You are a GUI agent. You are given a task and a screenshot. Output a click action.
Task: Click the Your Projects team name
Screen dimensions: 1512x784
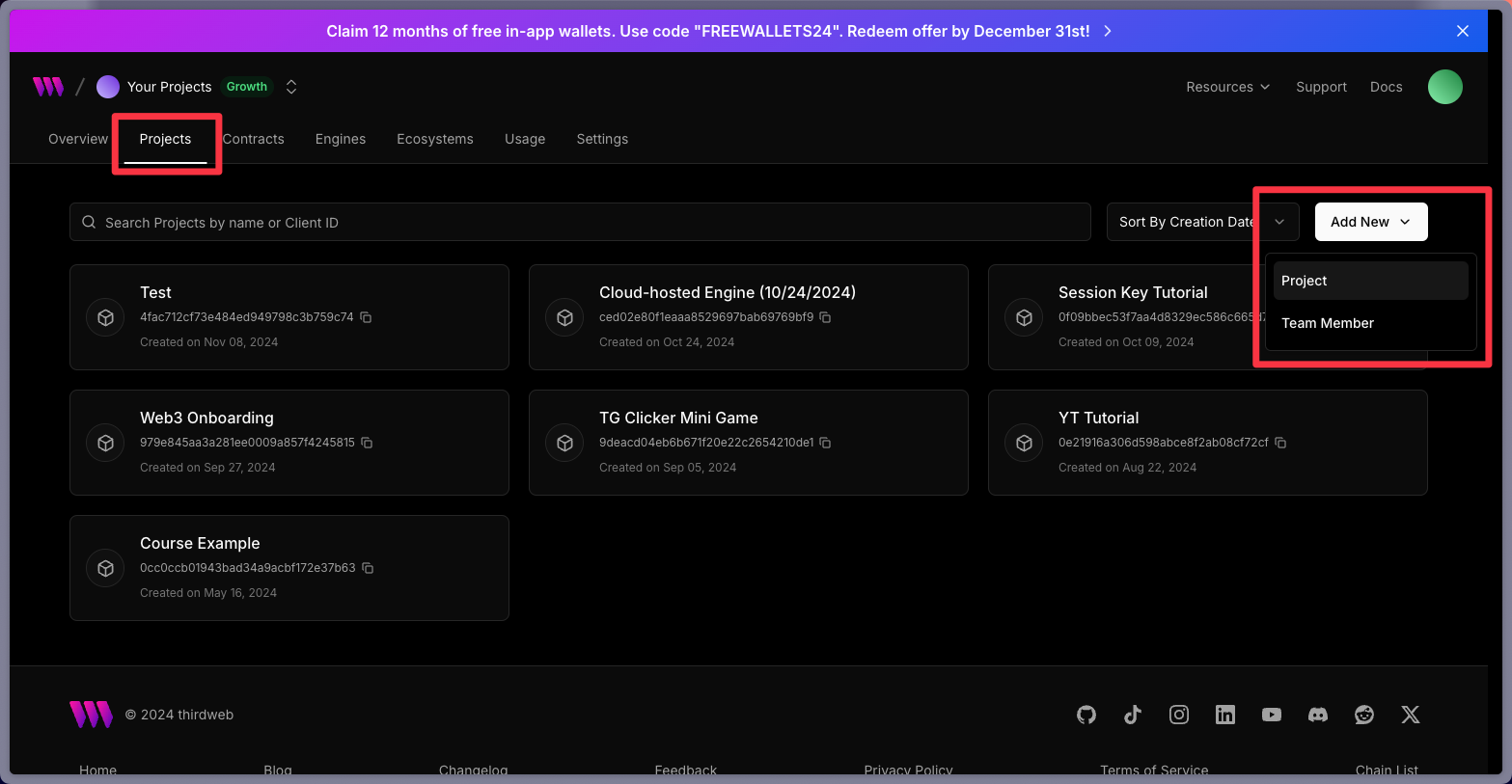pos(169,87)
